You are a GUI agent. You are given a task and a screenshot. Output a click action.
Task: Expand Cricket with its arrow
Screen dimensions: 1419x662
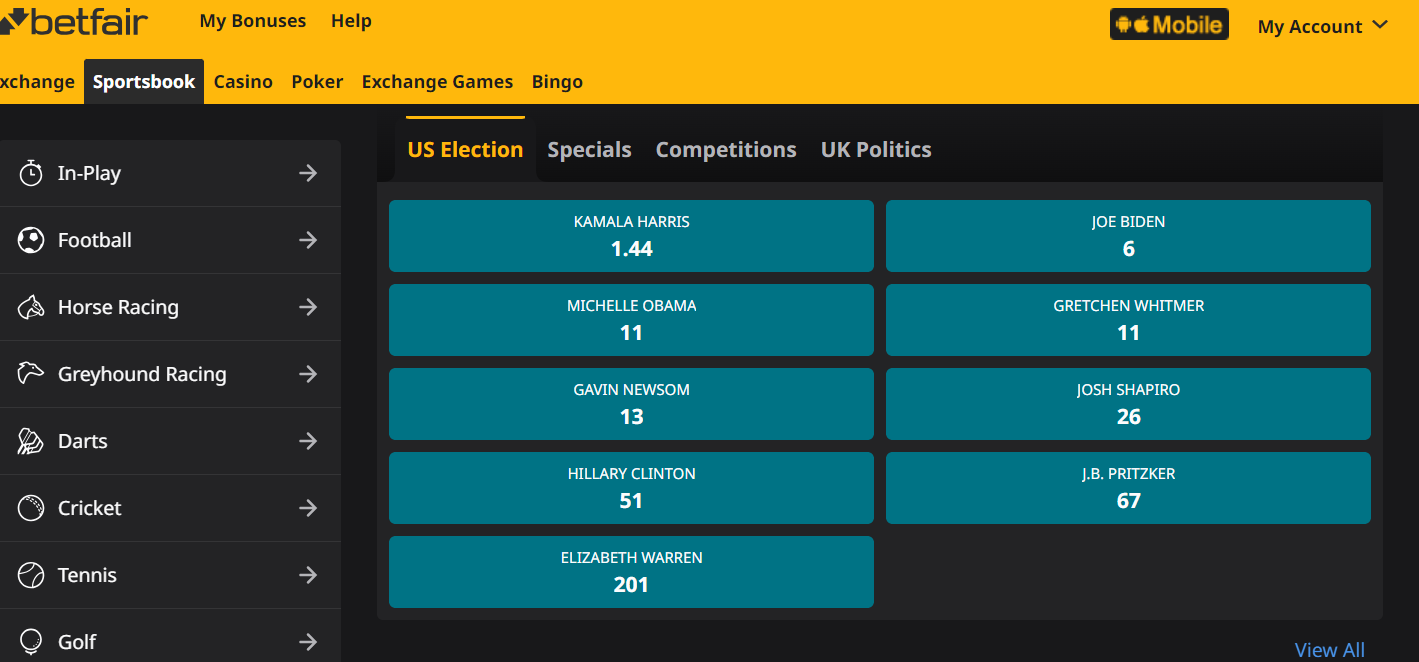[x=308, y=508]
